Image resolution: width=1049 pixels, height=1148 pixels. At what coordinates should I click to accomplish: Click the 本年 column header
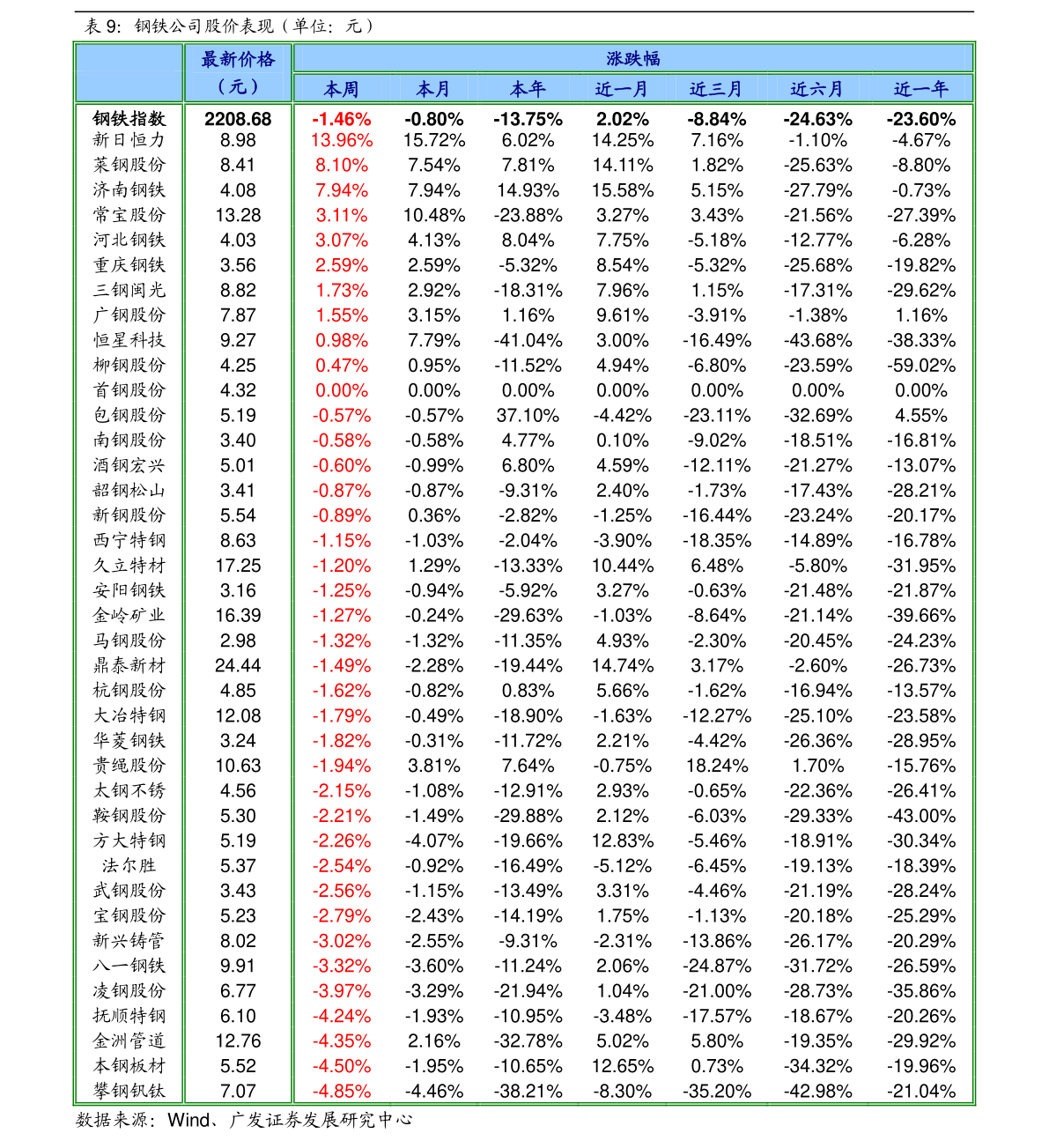pyautogui.click(x=528, y=89)
